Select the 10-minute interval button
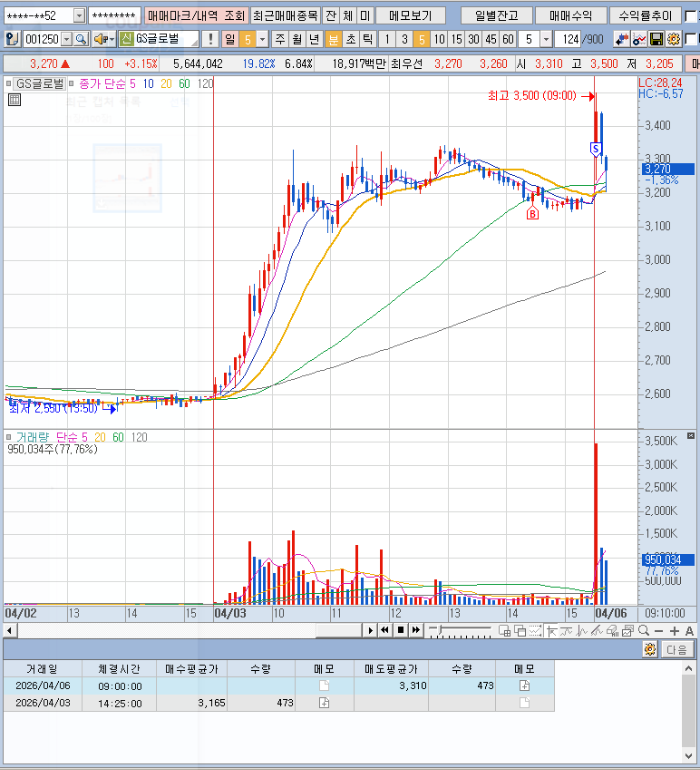The image size is (700, 770). [x=439, y=39]
